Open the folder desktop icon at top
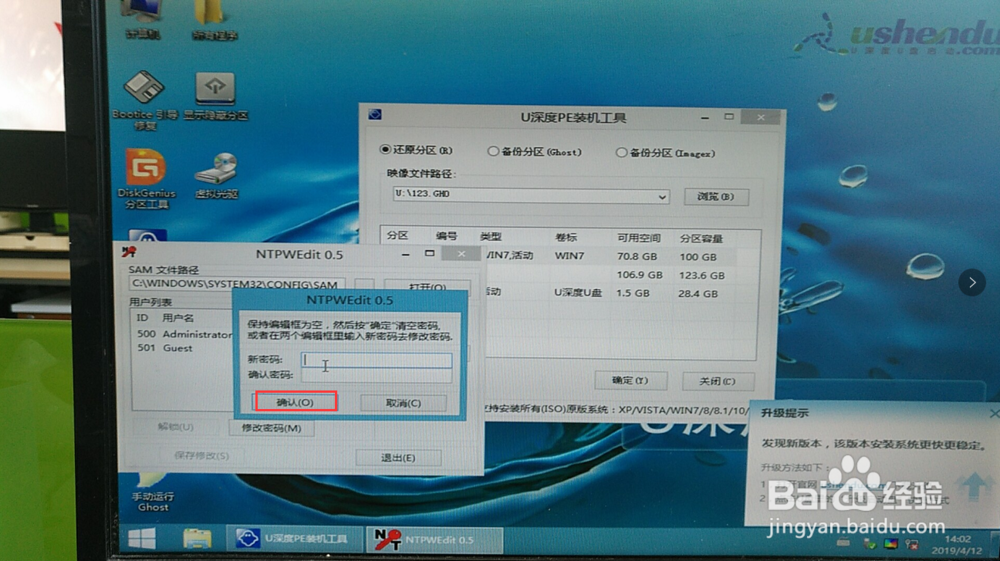The width and height of the screenshot is (1000, 561). point(214,19)
